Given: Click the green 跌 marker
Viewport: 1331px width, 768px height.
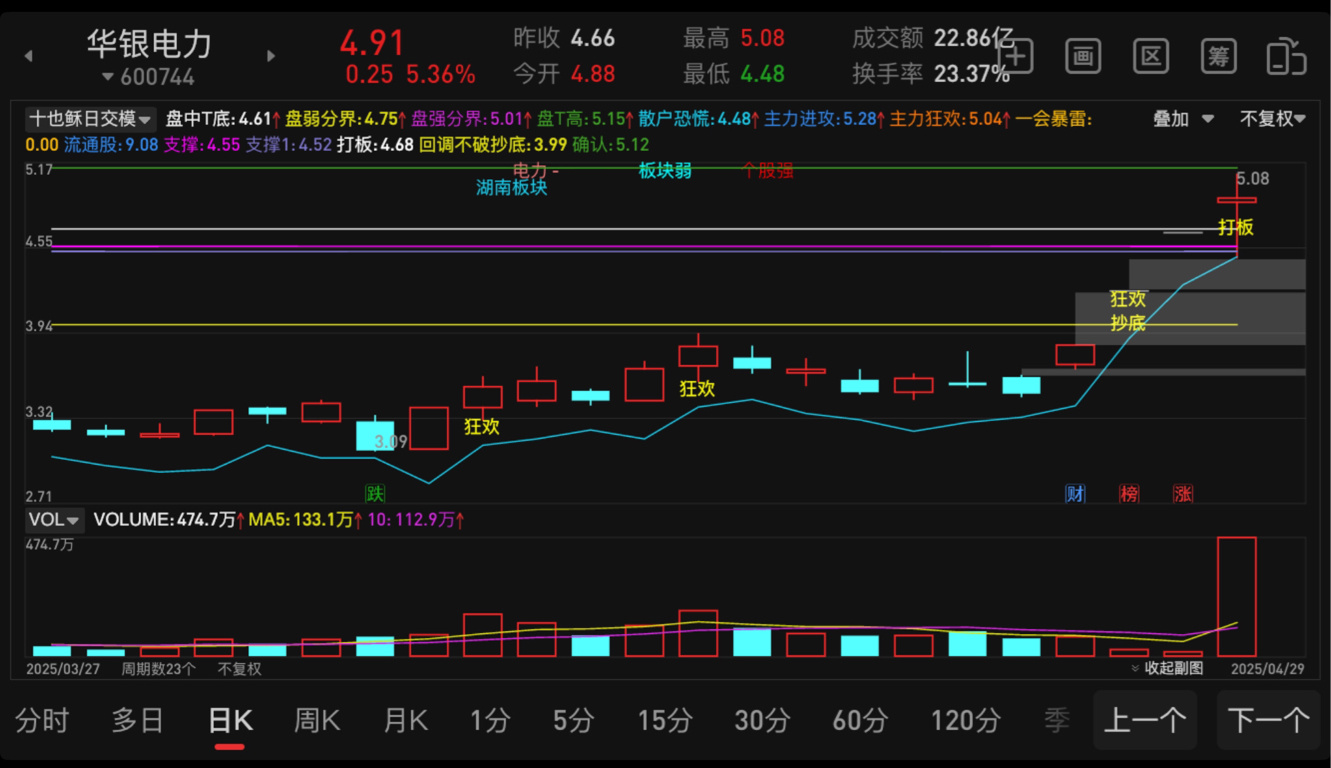Looking at the screenshot, I should 375,493.
